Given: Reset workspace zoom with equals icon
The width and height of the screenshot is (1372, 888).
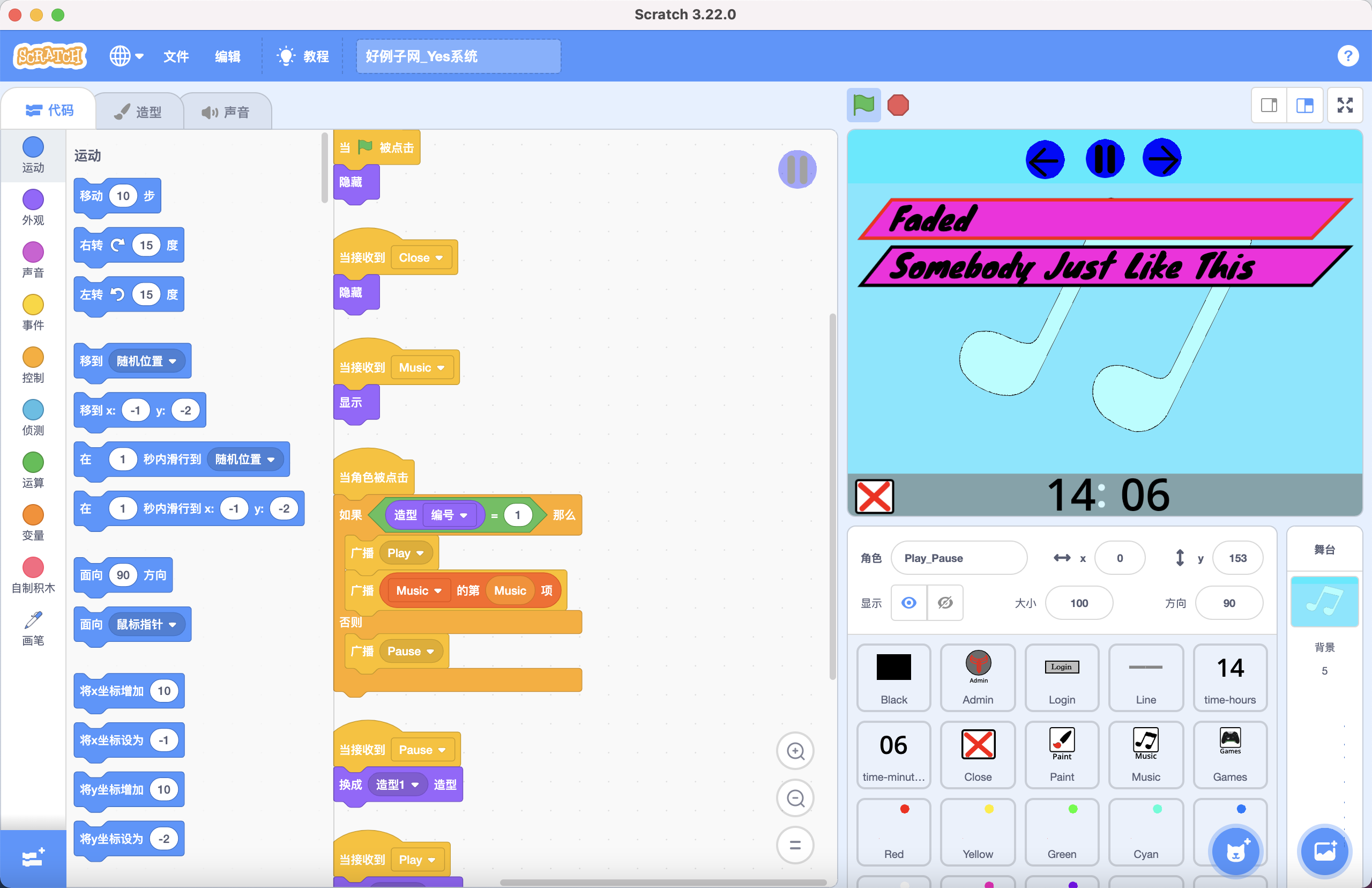Looking at the screenshot, I should (795, 845).
